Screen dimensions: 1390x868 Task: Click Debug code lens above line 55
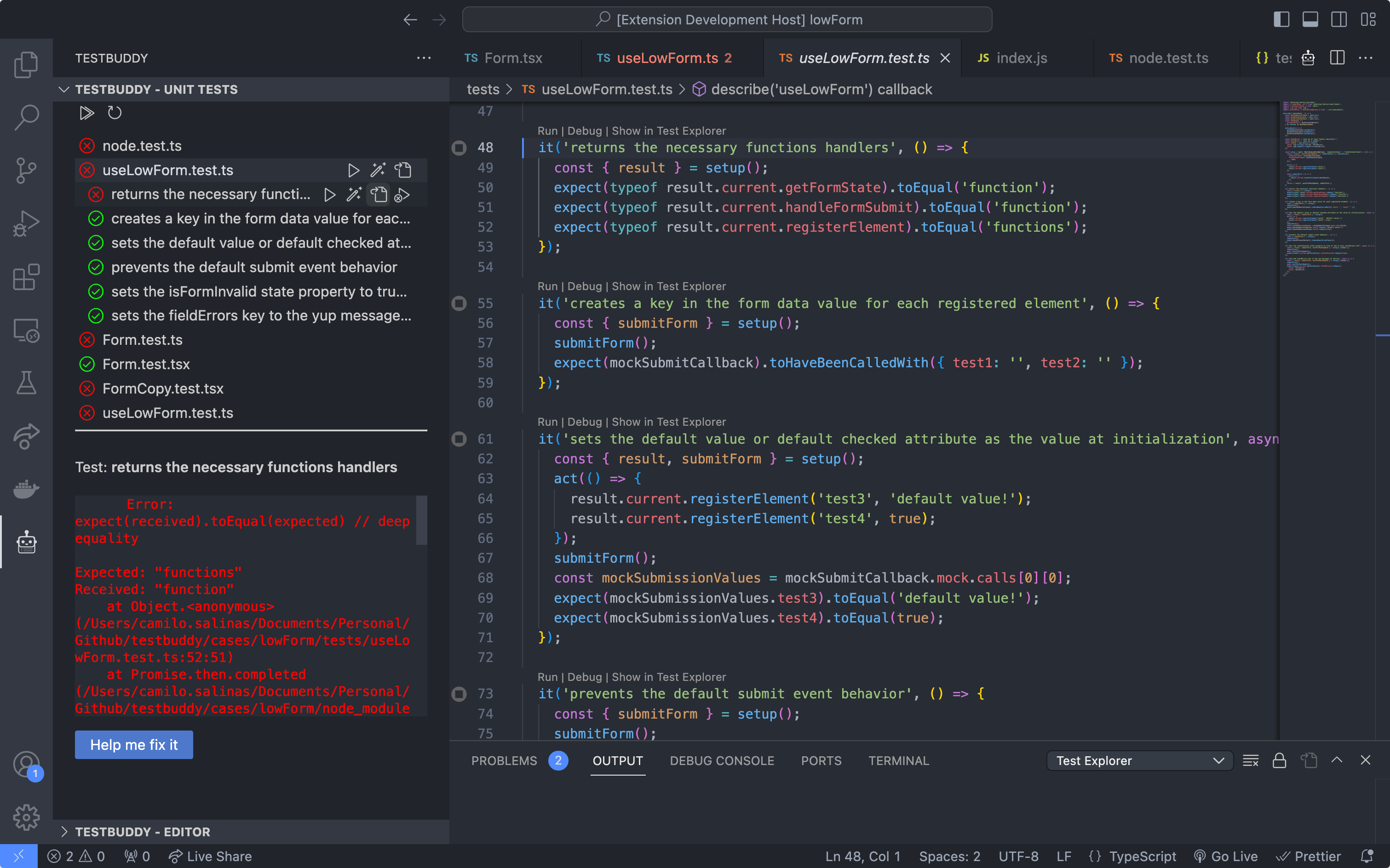point(584,286)
